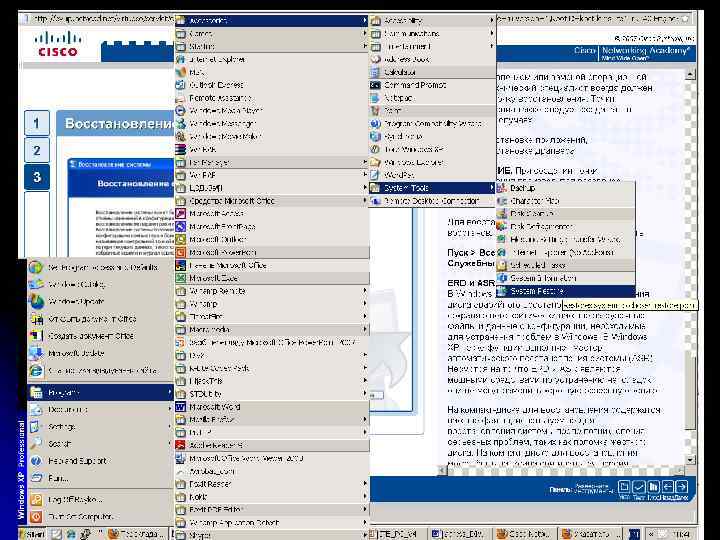
Task: Open Set Program Access and Defaults
Action: pyautogui.click(x=101, y=267)
